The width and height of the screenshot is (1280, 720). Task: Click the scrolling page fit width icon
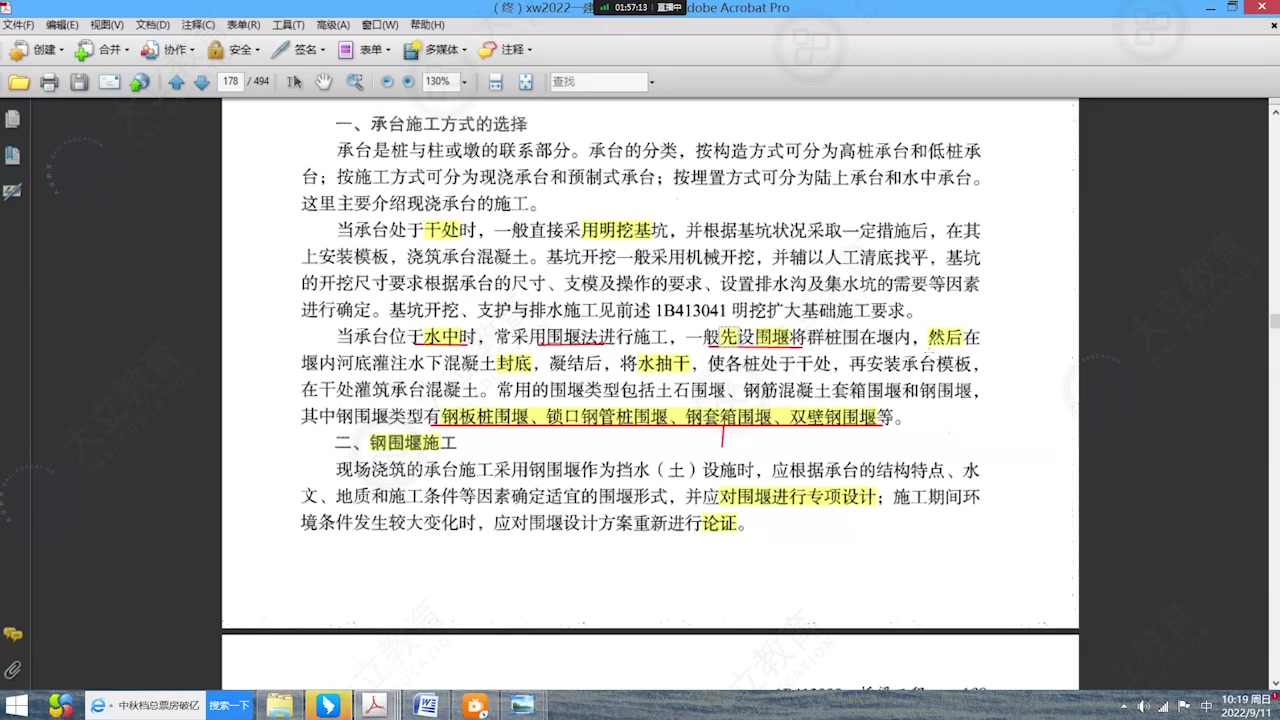point(495,82)
